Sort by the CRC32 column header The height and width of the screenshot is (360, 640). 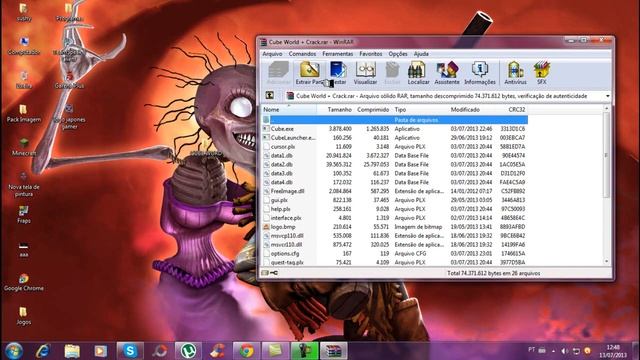511,109
